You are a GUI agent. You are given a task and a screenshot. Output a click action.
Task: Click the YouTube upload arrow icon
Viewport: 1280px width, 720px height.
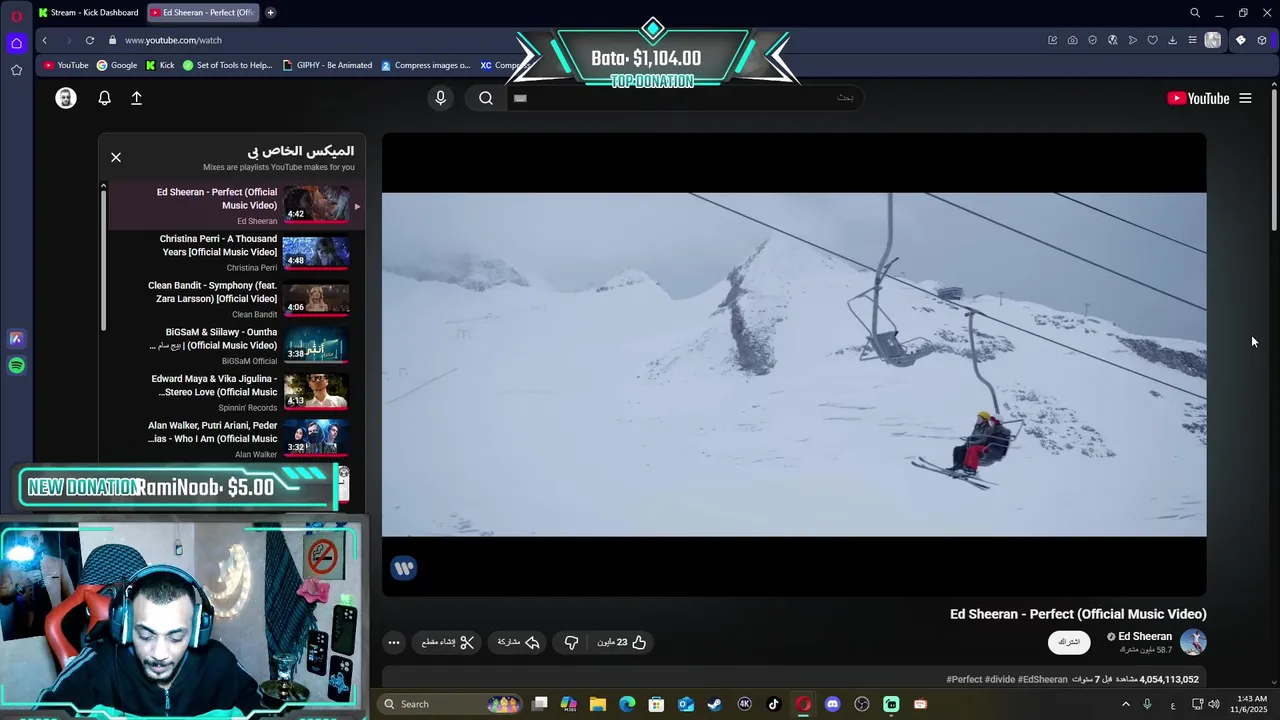[137, 98]
